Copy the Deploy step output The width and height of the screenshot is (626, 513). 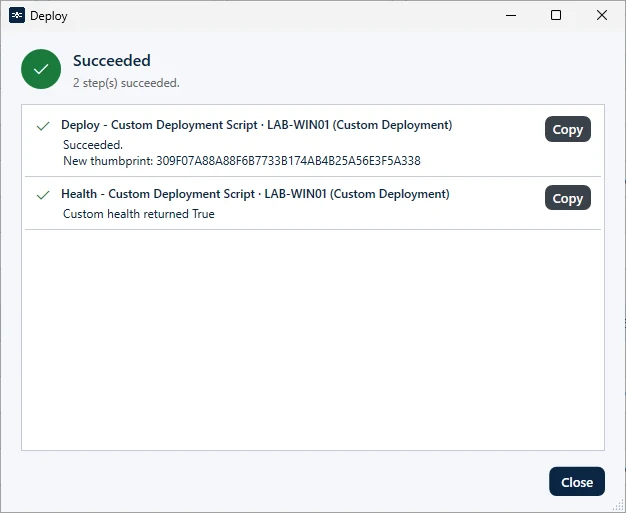tap(568, 129)
